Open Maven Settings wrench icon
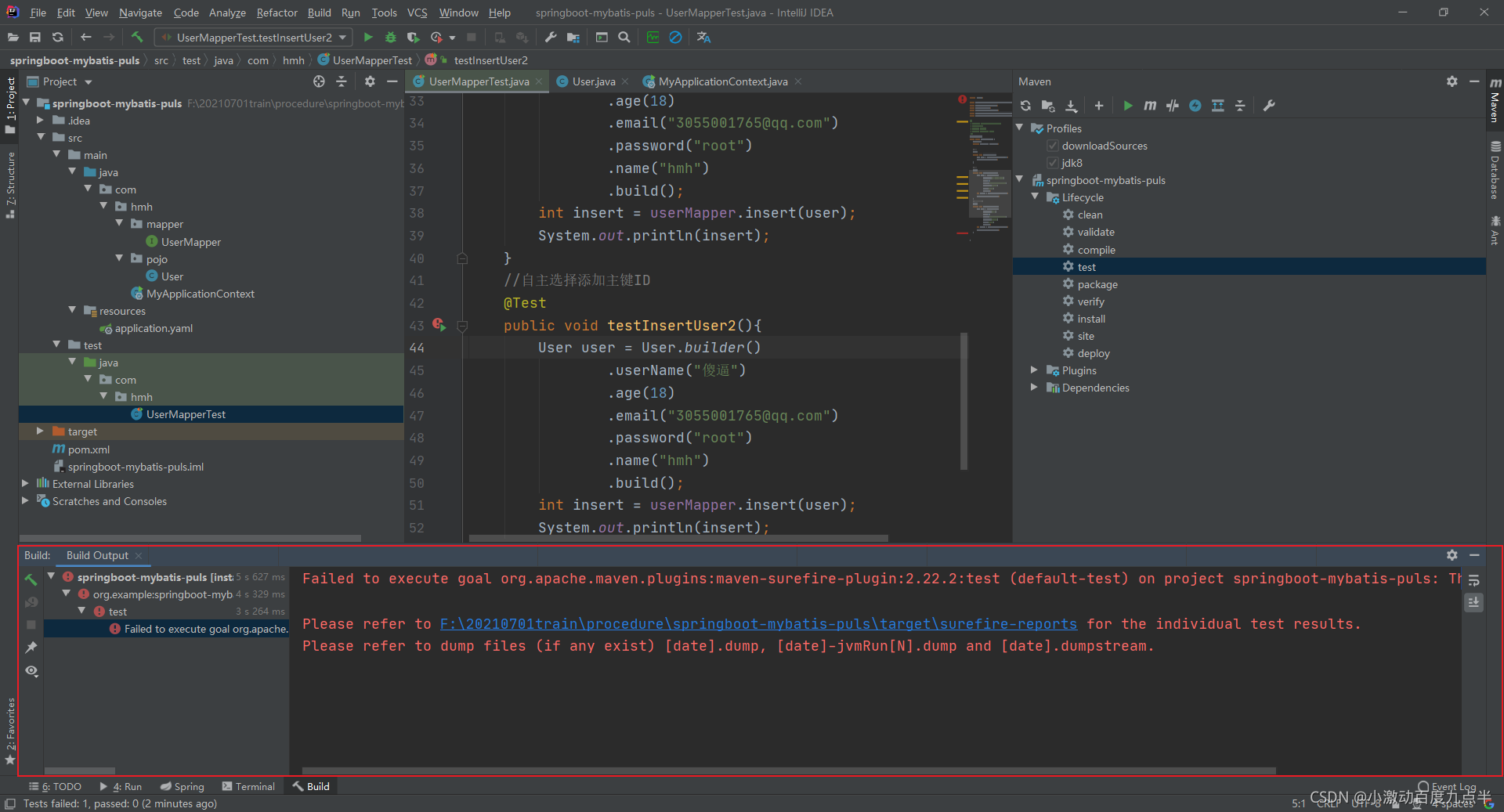 click(x=1269, y=106)
